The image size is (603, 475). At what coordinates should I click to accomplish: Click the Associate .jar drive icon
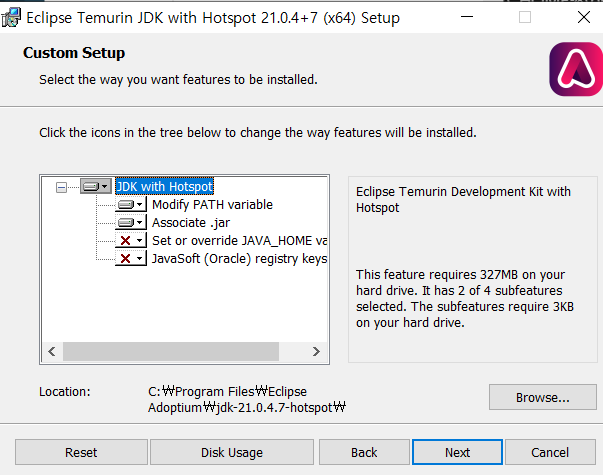(x=126, y=222)
